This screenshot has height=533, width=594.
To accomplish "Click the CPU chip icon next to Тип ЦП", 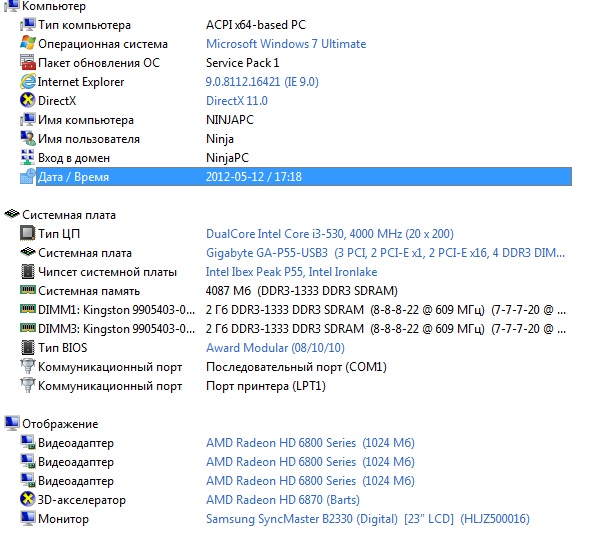I will pyautogui.click(x=28, y=233).
